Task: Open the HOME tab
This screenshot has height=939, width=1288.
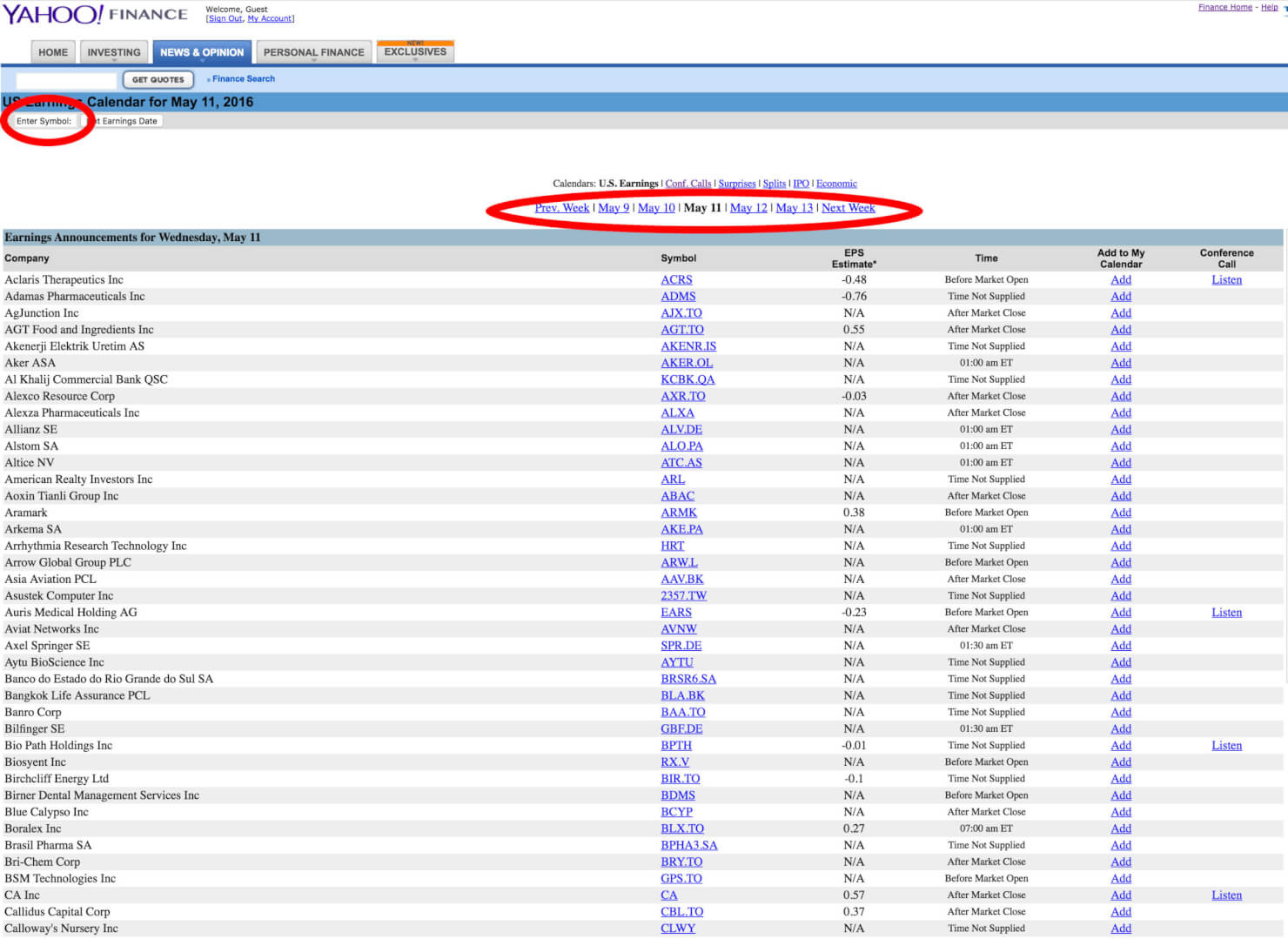Action: click(x=53, y=52)
